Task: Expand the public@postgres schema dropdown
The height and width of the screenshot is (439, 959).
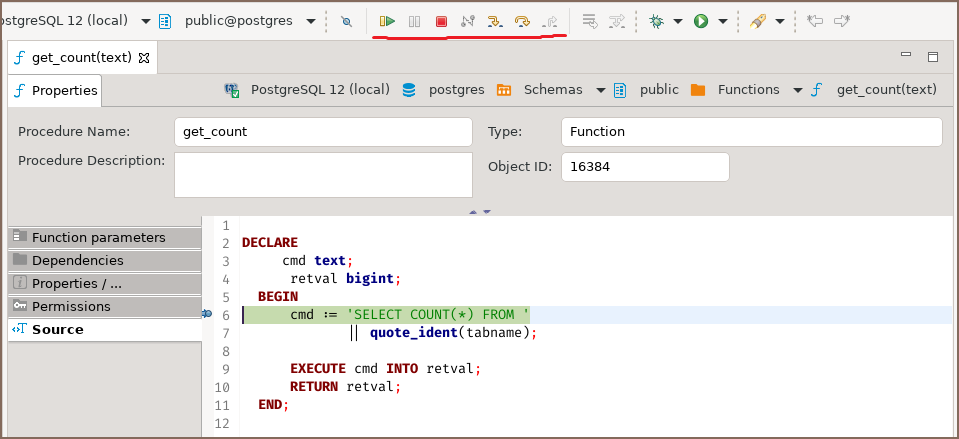Action: [312, 21]
